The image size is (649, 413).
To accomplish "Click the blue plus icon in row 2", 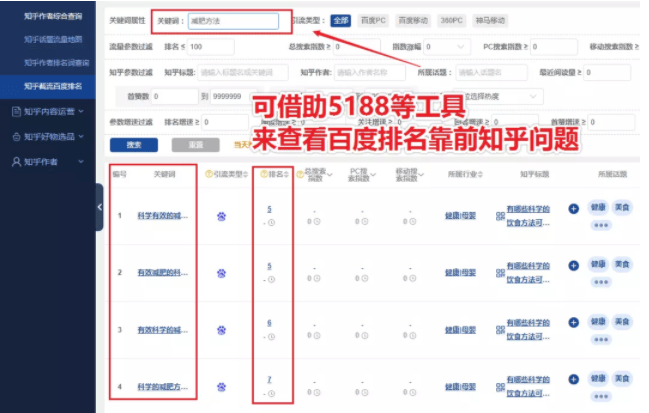I will click(x=573, y=265).
